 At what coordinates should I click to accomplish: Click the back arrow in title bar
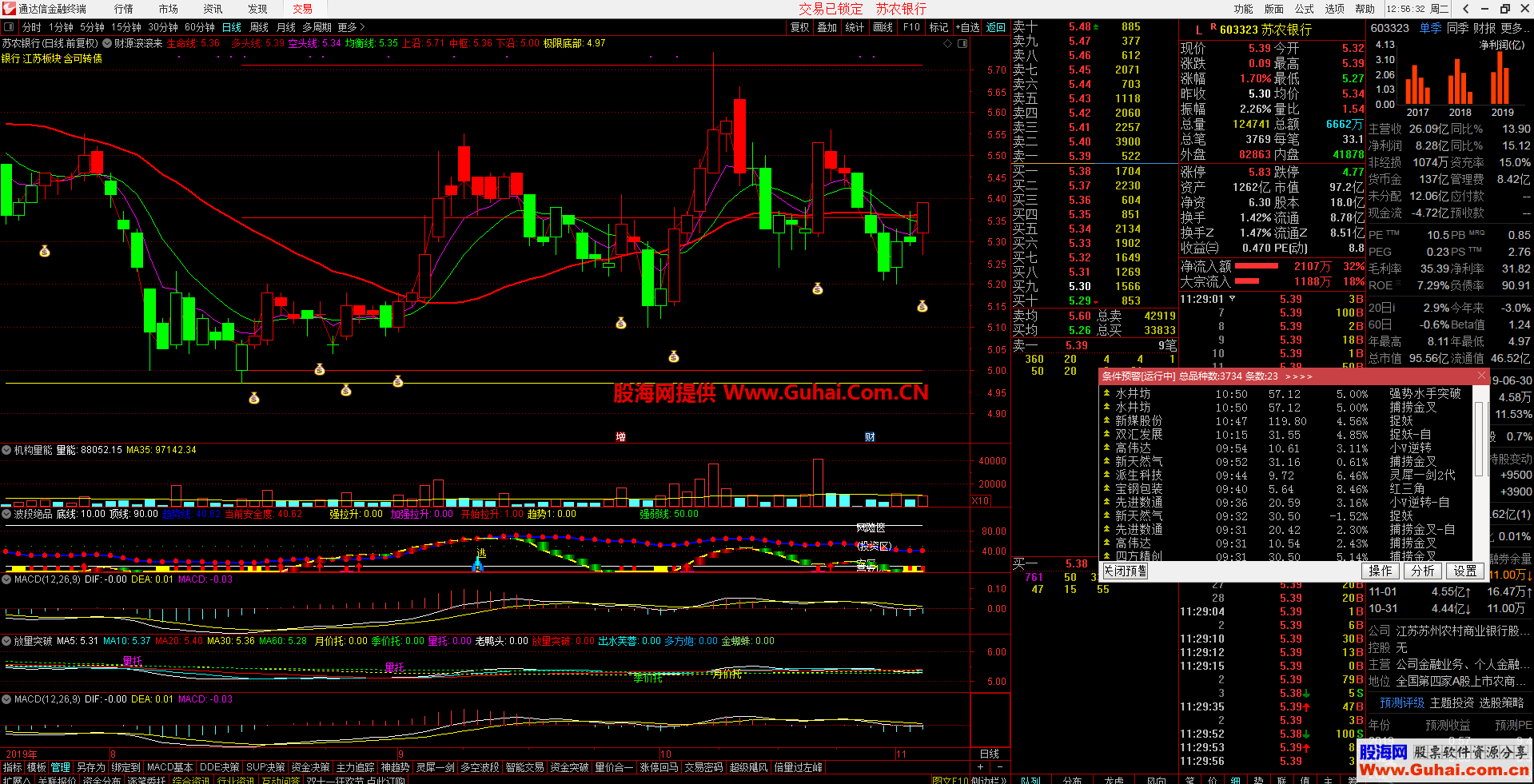point(1465,9)
